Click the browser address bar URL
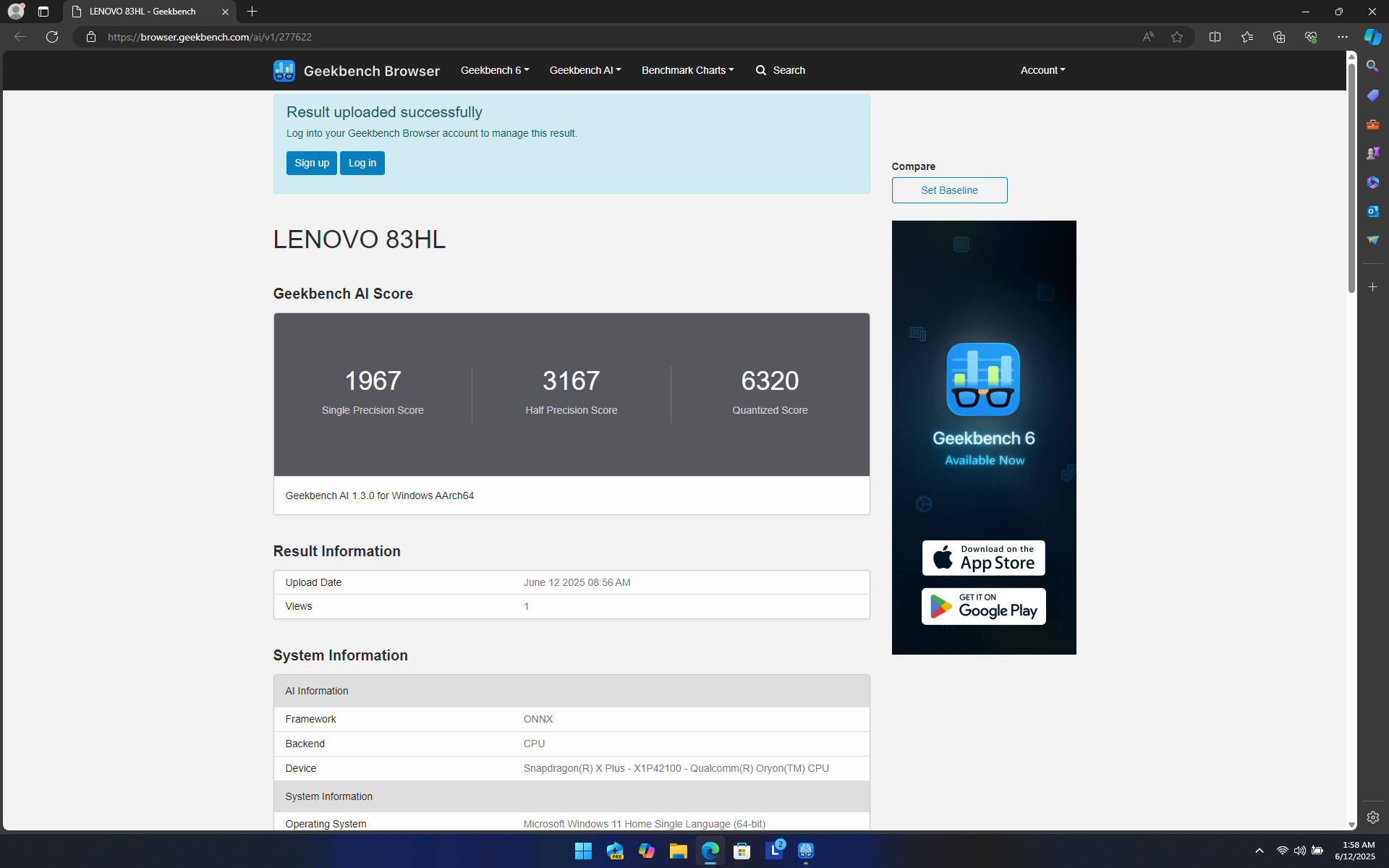1389x868 pixels. point(210,37)
